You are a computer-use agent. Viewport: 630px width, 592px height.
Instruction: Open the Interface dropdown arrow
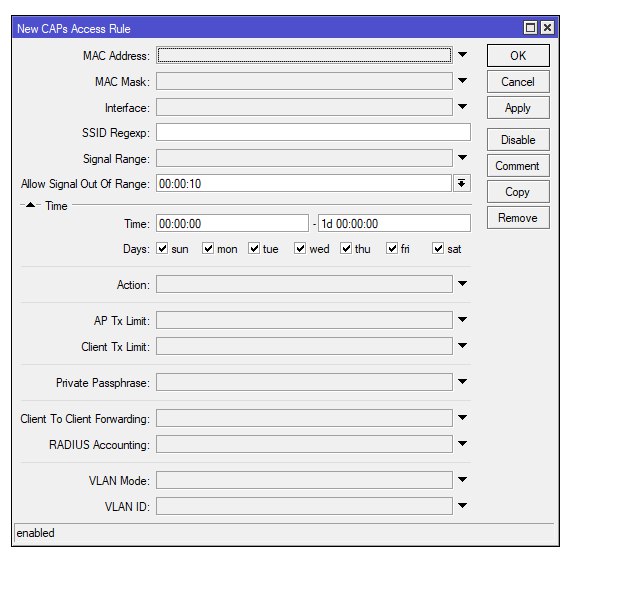462,107
